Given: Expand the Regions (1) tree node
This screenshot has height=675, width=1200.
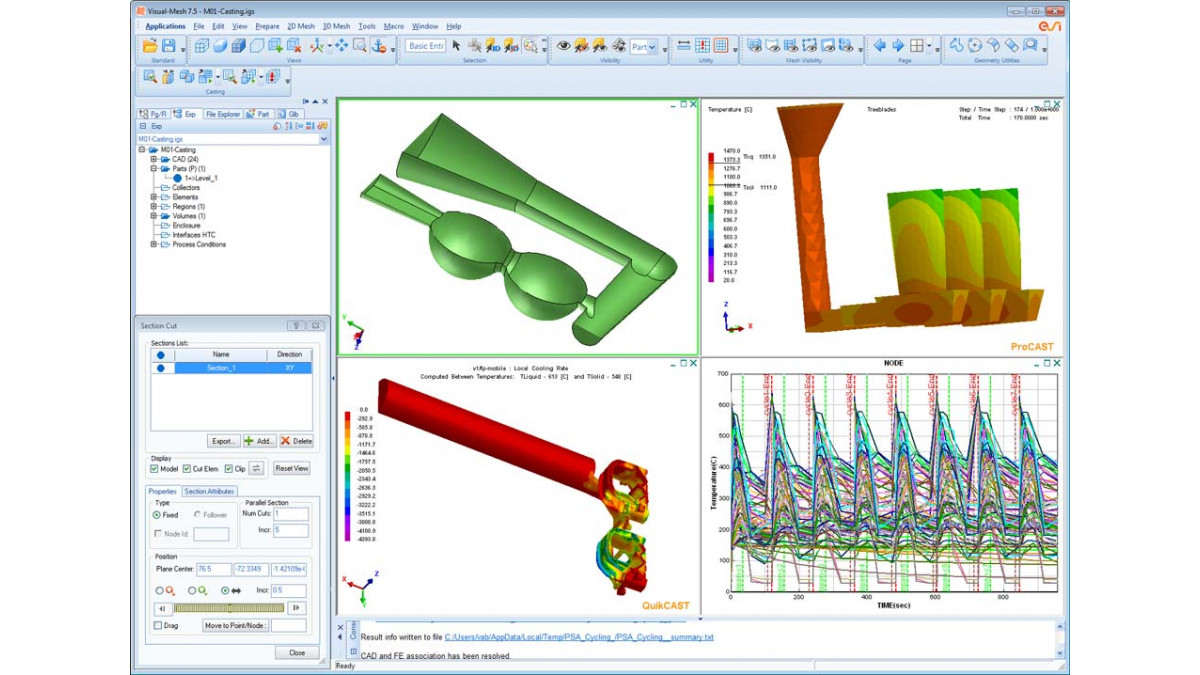Looking at the screenshot, I should [154, 207].
